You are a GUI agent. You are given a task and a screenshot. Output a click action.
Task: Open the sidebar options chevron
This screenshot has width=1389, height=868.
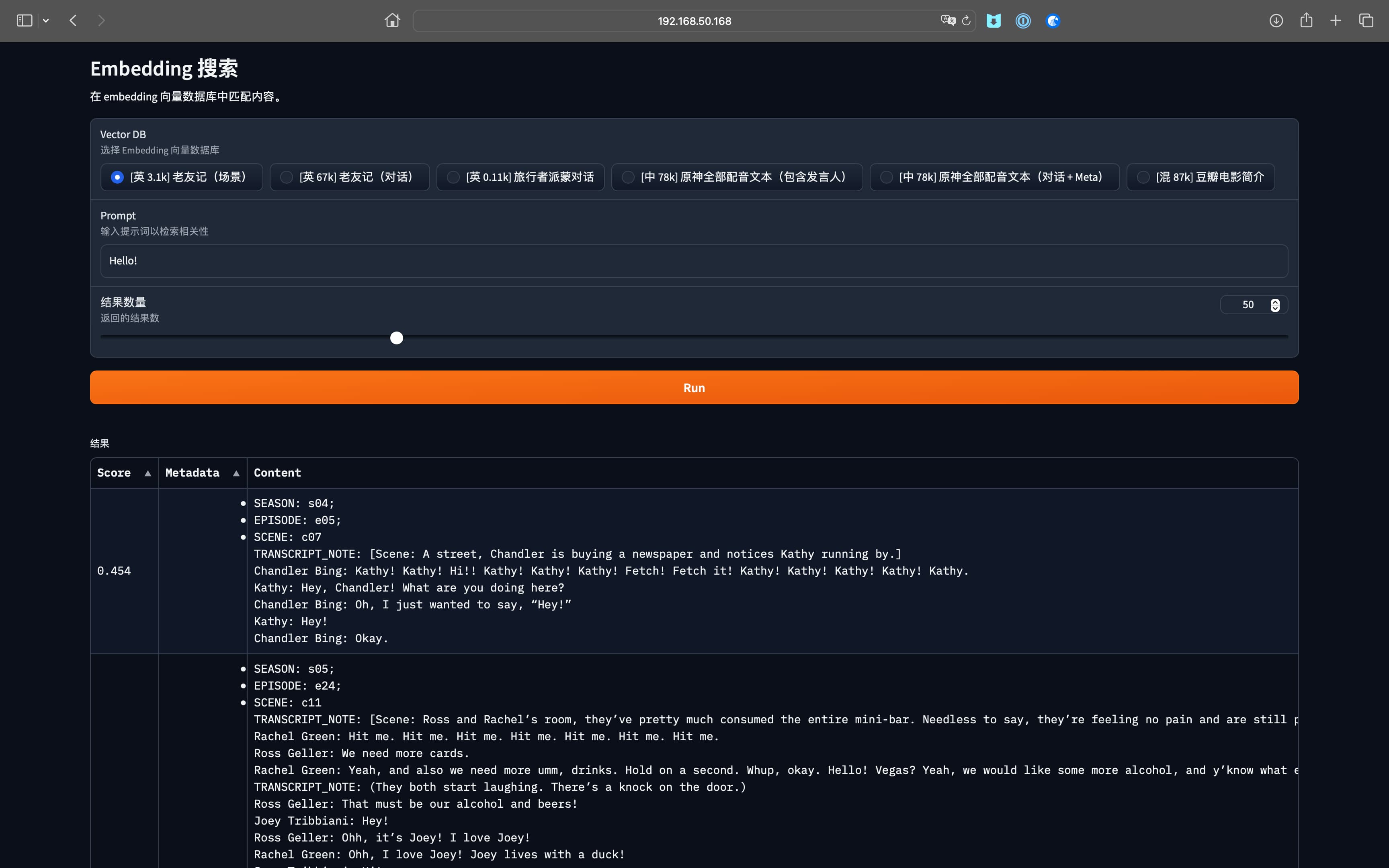46,20
